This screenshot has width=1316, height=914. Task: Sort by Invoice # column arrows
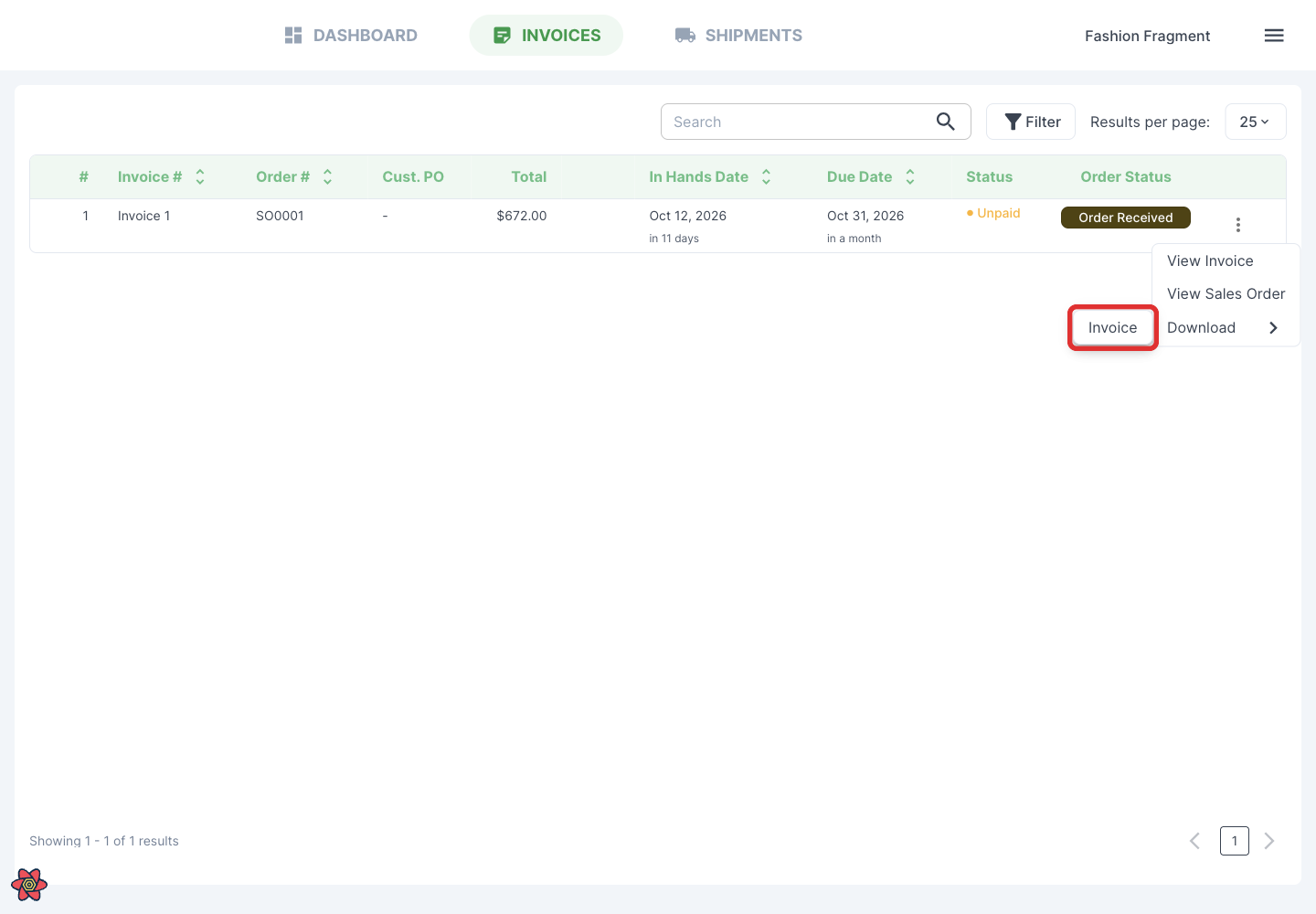[x=200, y=177]
